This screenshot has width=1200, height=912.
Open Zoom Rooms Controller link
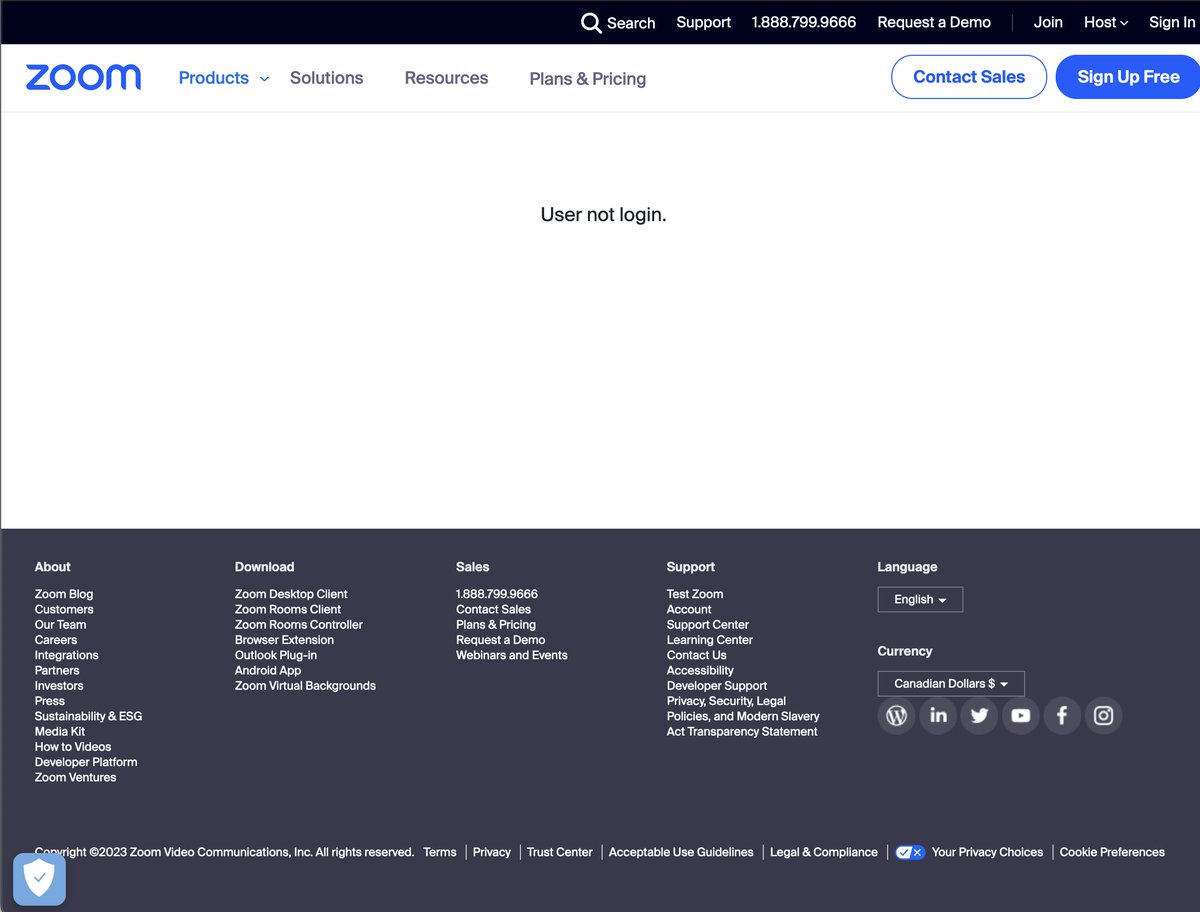(x=299, y=624)
